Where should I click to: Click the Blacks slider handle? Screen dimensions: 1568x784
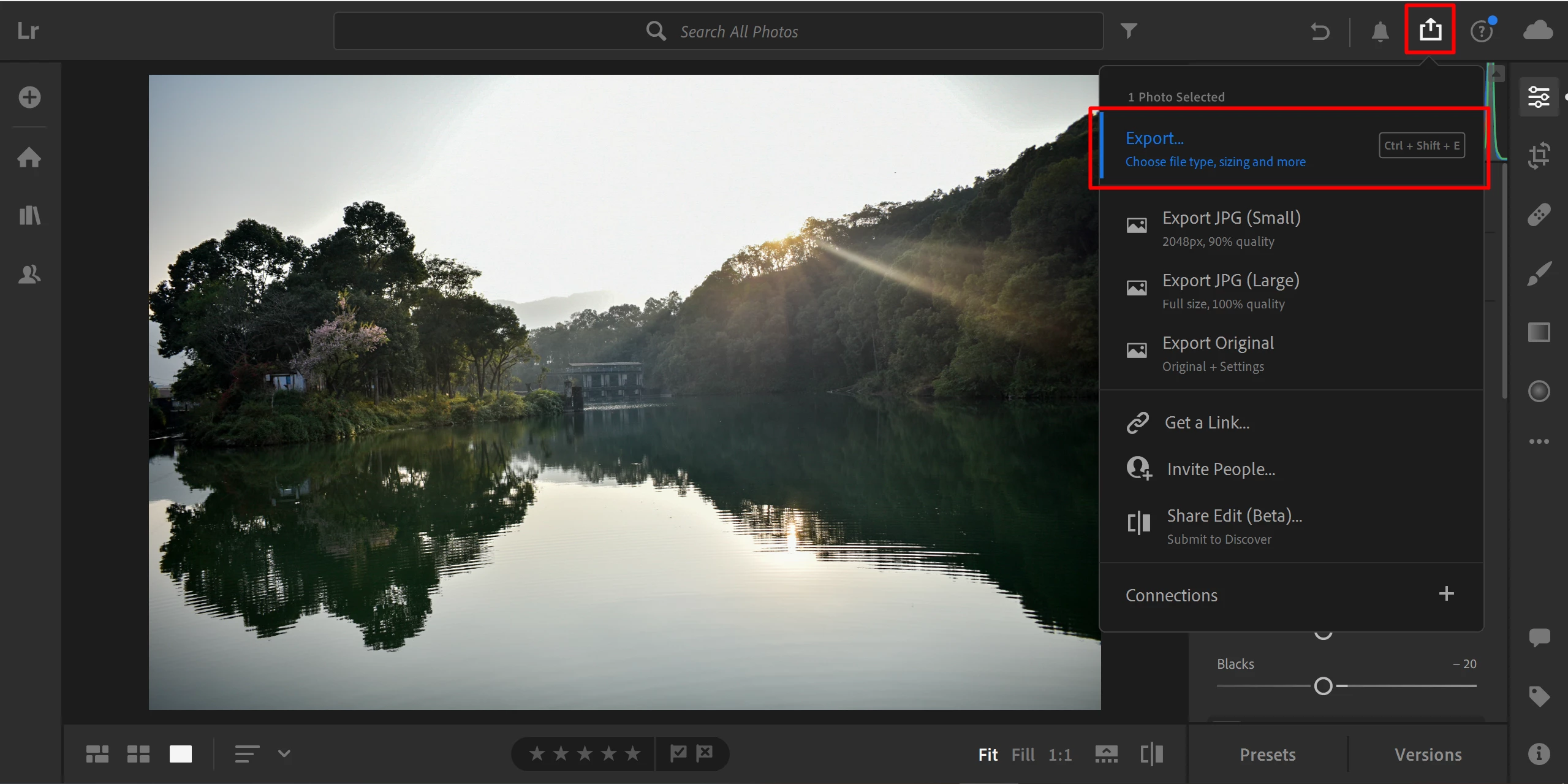1323,686
